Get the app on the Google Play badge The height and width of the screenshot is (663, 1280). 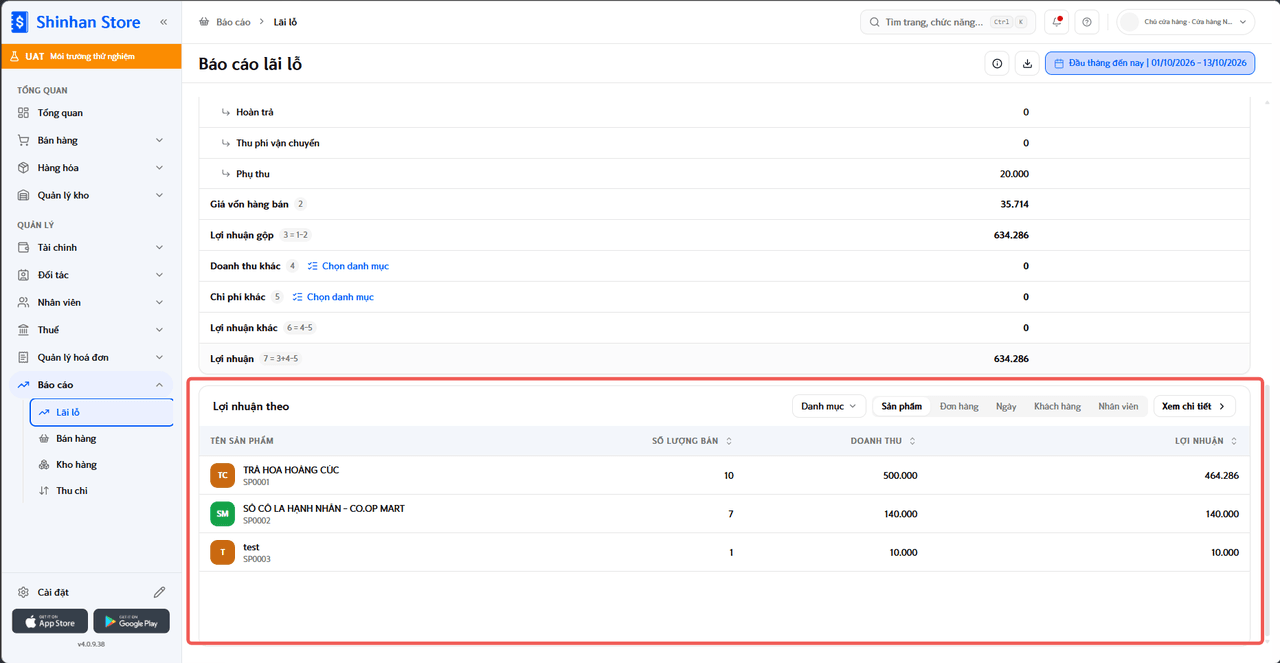[x=131, y=621]
